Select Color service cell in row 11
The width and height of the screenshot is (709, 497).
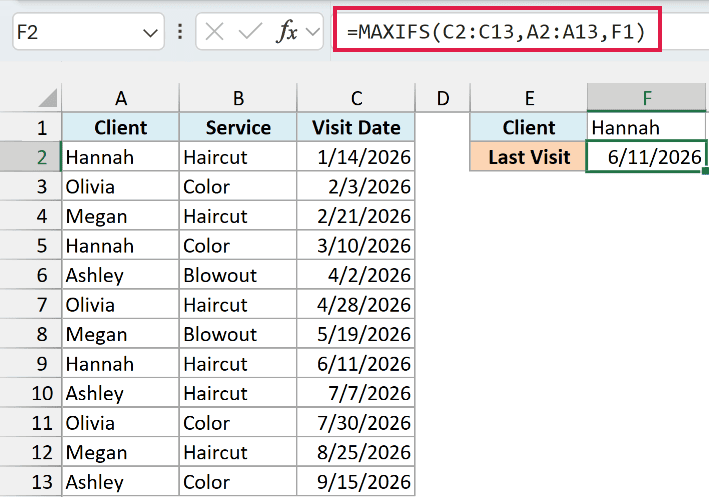click(x=238, y=423)
